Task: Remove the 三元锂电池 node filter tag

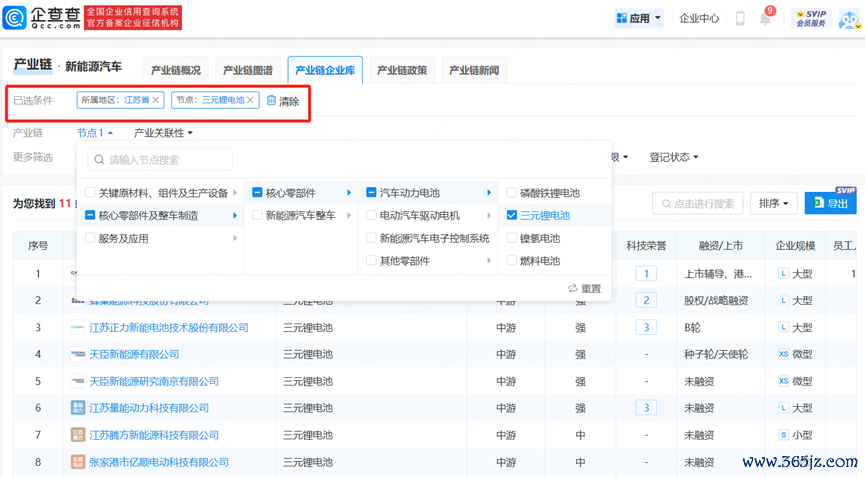Action: (x=250, y=100)
